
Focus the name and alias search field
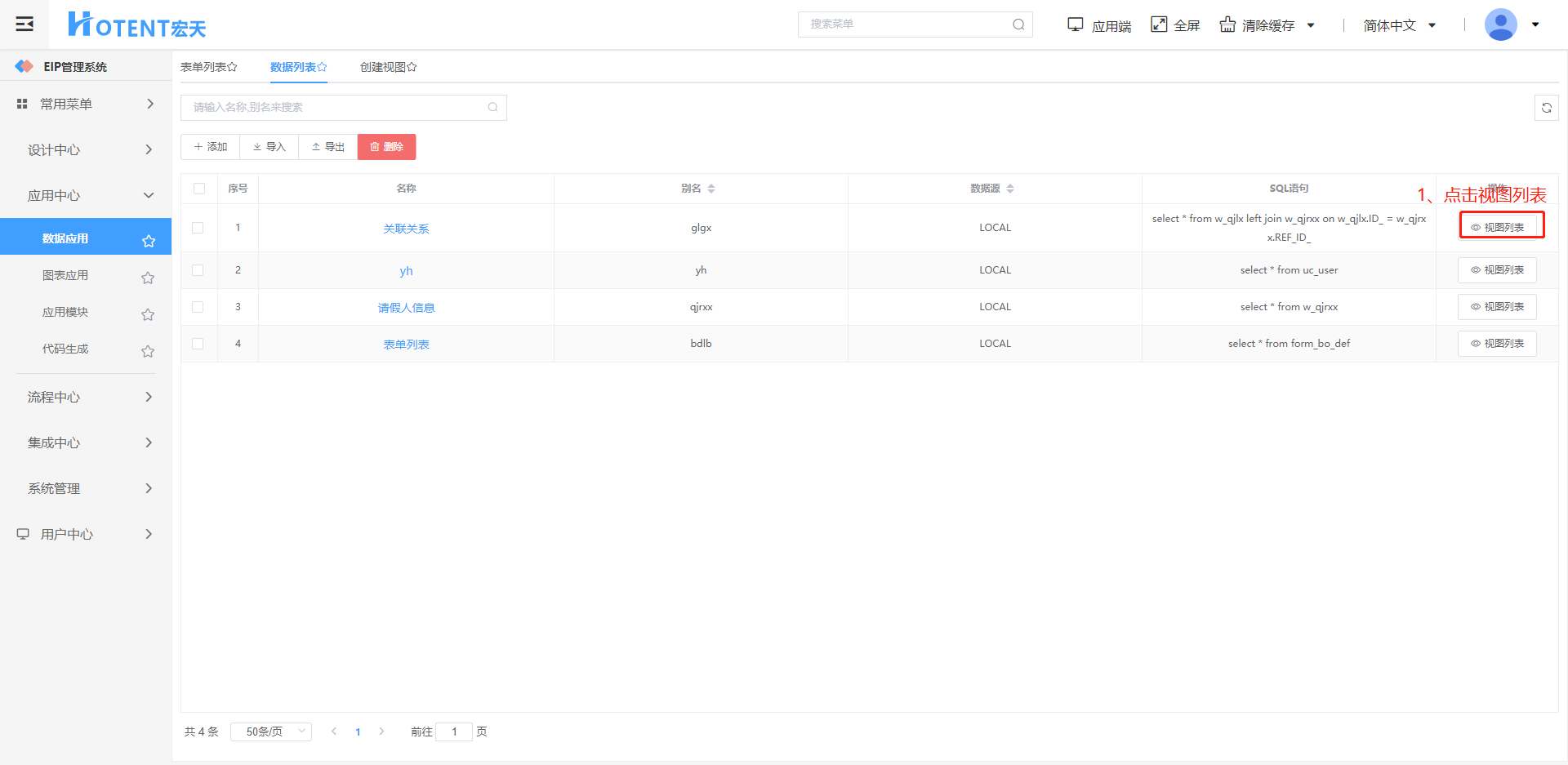click(343, 108)
